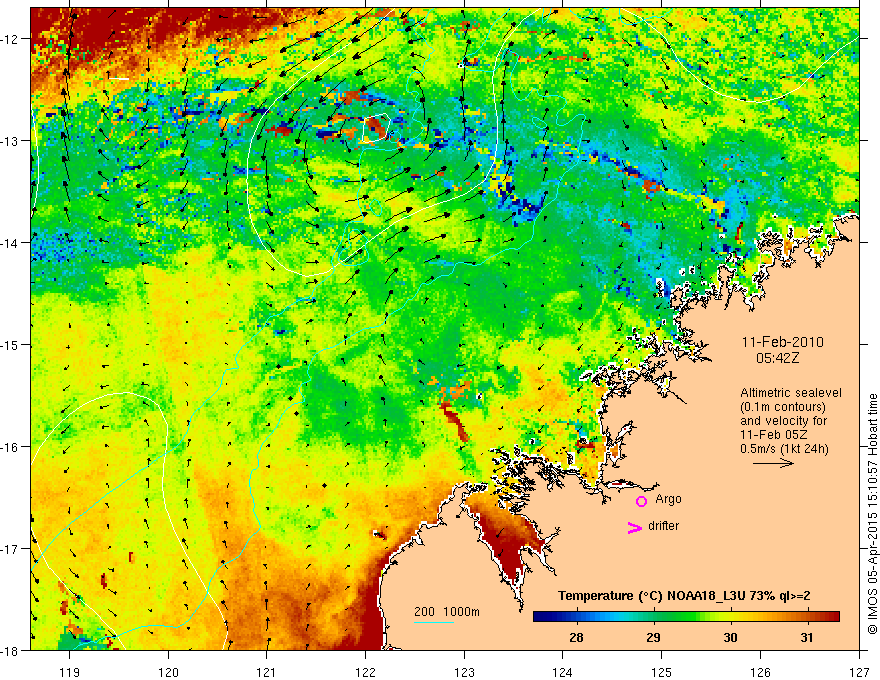Click the 29 label on temperature scale

point(653,637)
